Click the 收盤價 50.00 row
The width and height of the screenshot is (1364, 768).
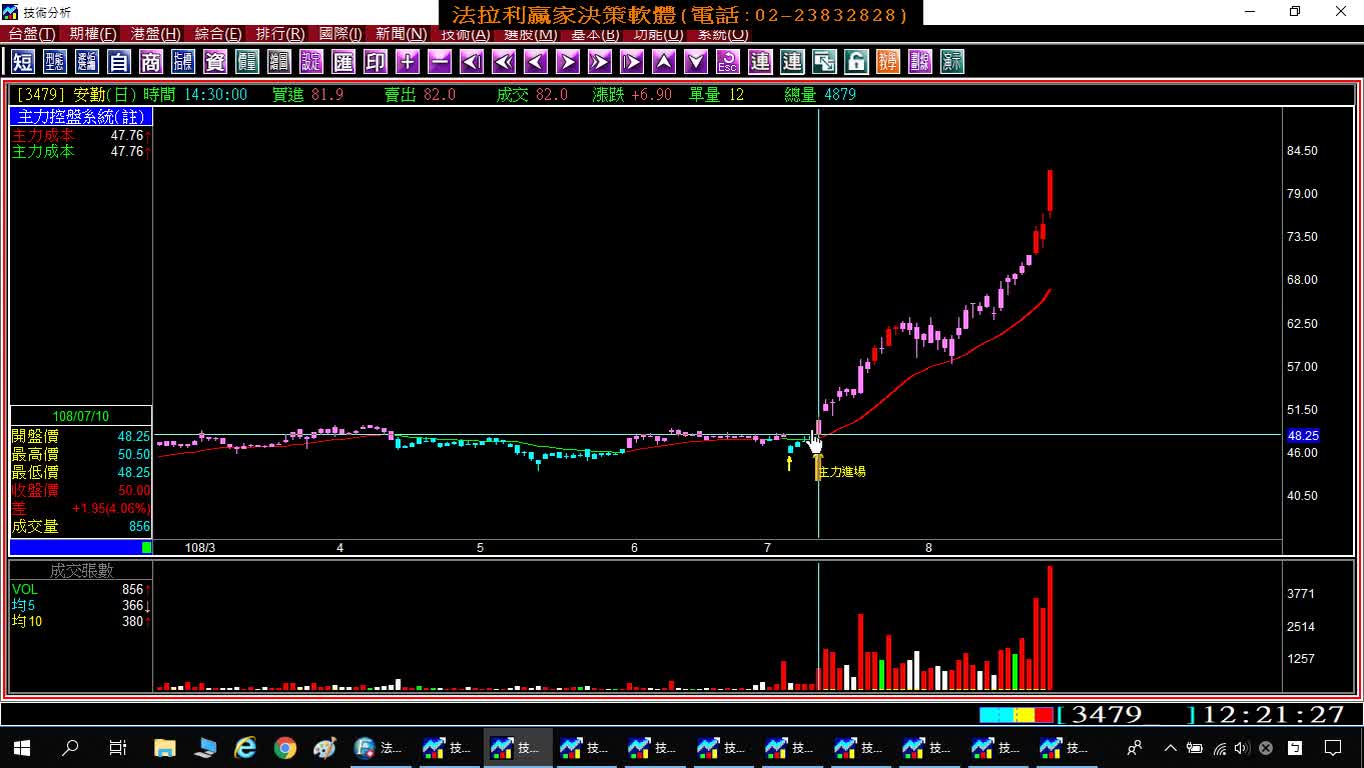click(81, 491)
